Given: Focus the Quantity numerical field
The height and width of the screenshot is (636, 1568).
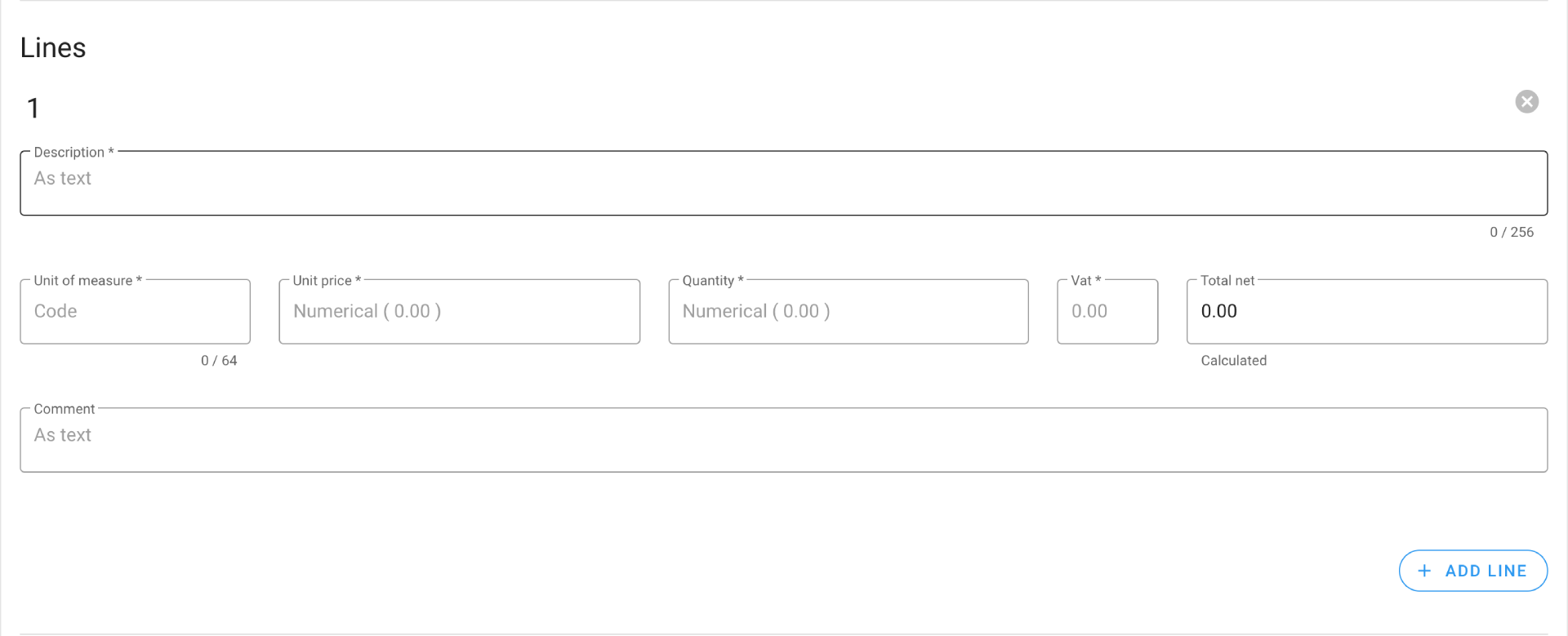Looking at the screenshot, I should click(848, 312).
